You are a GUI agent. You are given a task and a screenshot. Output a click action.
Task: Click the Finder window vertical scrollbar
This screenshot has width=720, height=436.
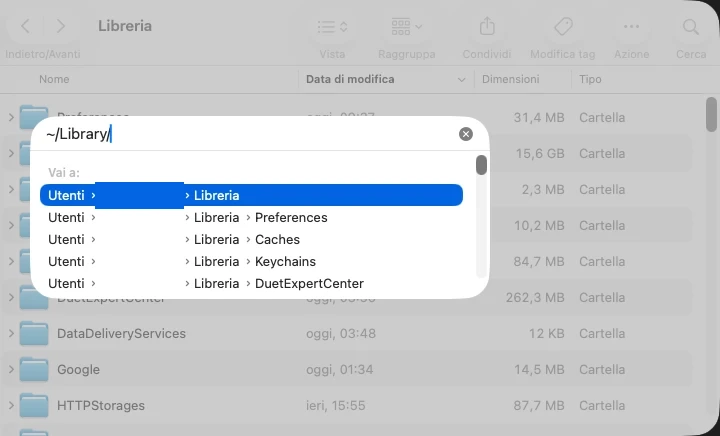711,114
